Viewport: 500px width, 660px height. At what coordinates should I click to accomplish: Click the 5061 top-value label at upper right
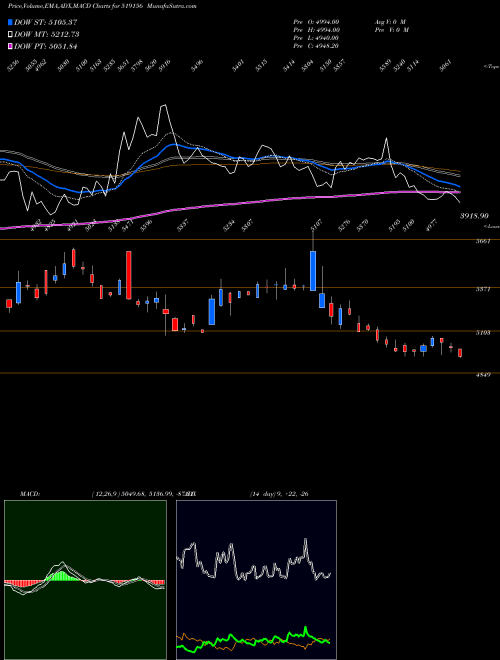[x=446, y=66]
